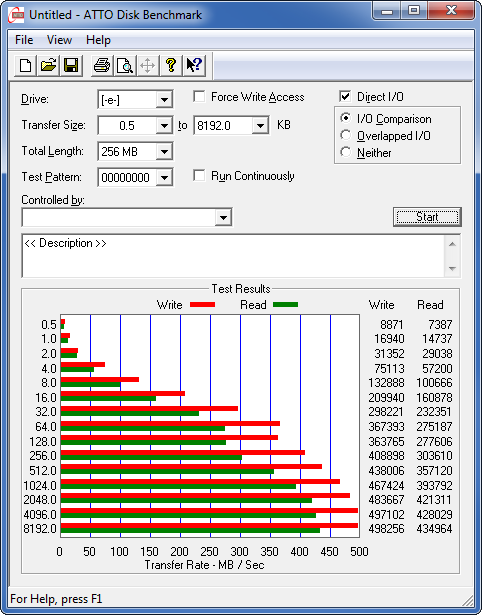The width and height of the screenshot is (482, 615).
Task: Open Print Preview from the toolbar
Action: 124,66
